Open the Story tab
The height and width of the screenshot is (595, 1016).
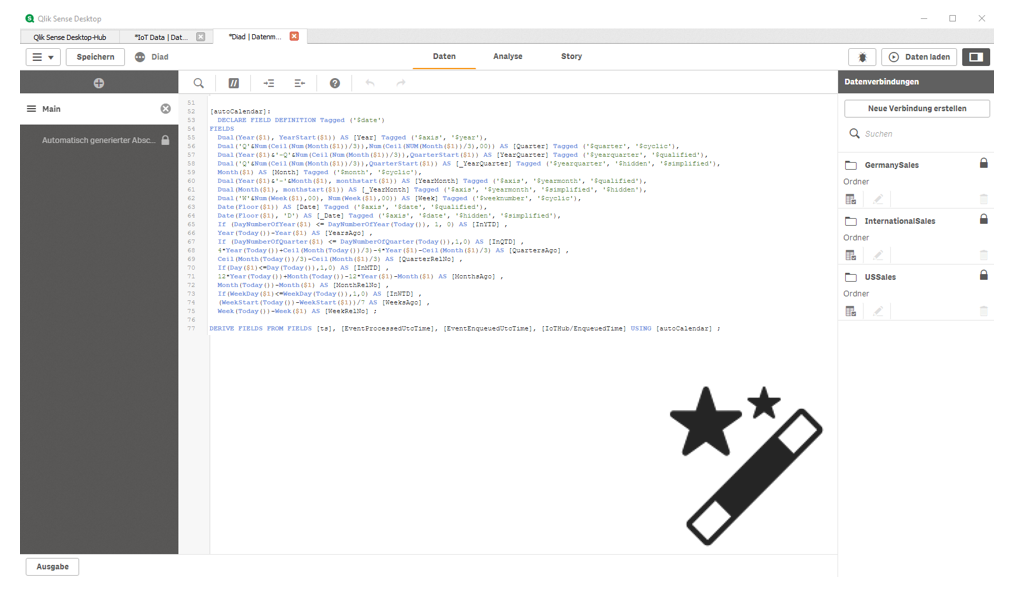[572, 56]
